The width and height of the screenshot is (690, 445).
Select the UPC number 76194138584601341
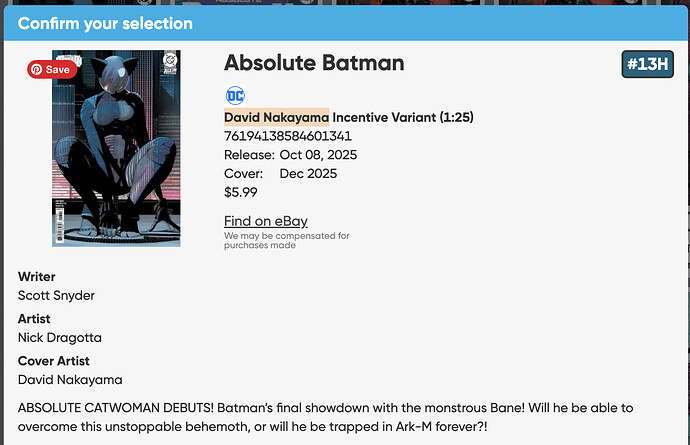288,136
